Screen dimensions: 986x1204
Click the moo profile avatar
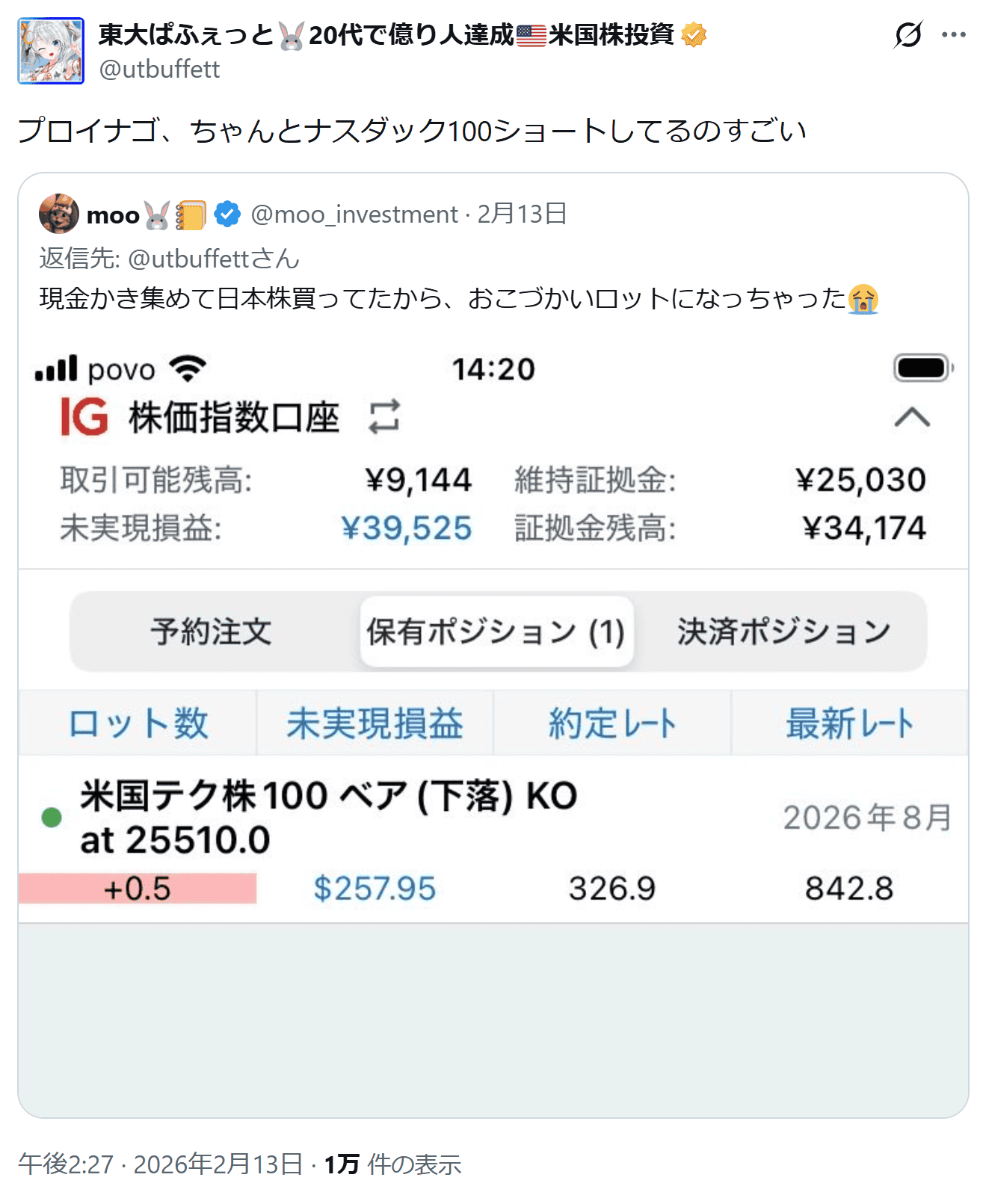pyautogui.click(x=59, y=214)
